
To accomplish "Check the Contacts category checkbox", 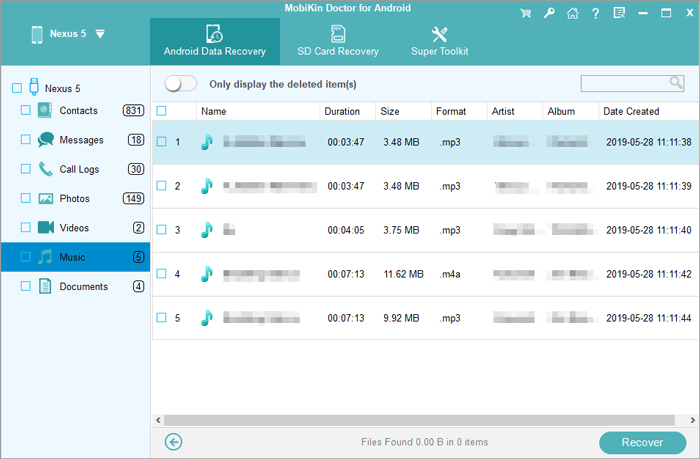I will [x=26, y=110].
